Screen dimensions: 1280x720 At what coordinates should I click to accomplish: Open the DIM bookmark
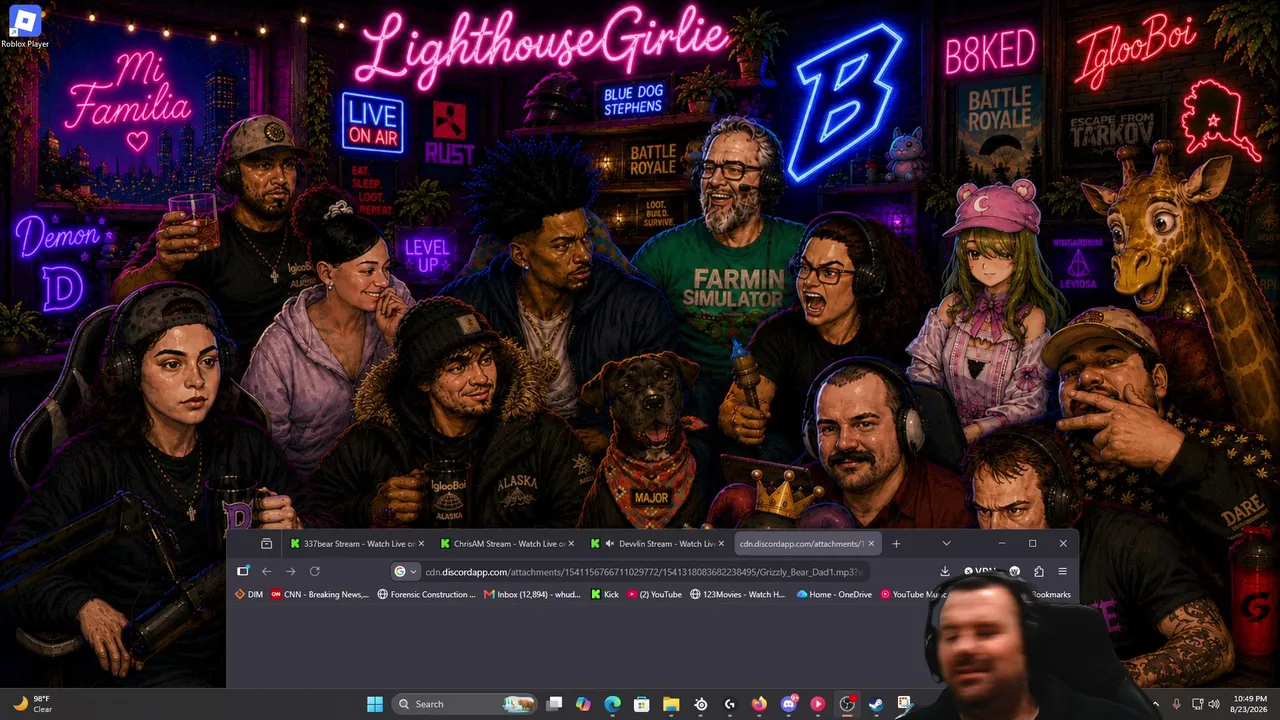point(249,594)
